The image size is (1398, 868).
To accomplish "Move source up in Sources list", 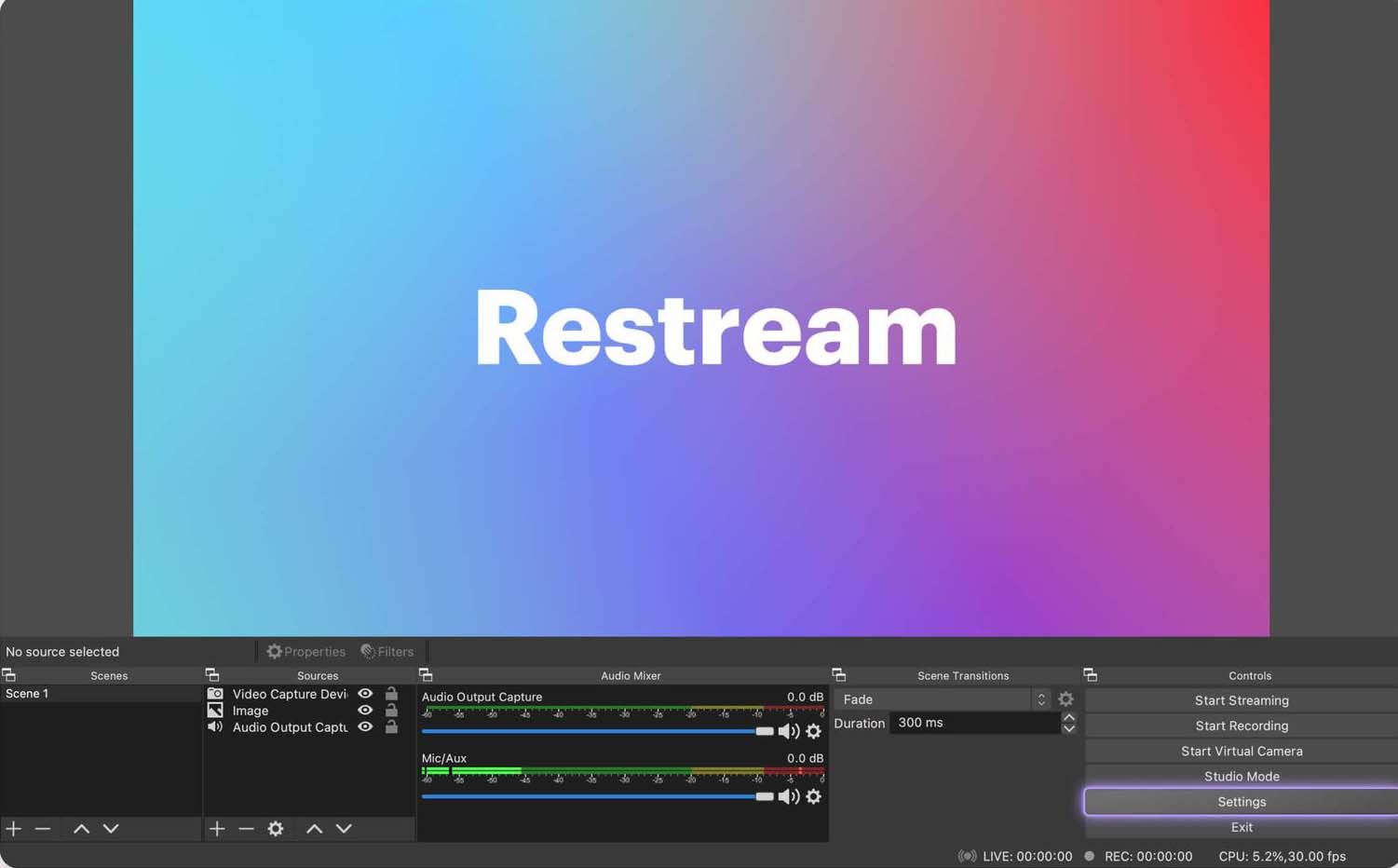I will [315, 828].
